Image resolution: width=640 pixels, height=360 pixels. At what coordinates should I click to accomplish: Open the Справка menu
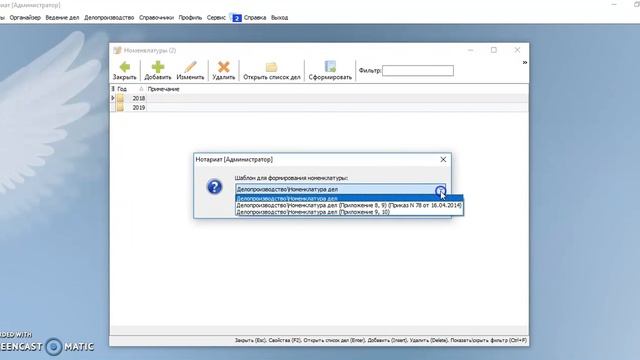tap(255, 18)
